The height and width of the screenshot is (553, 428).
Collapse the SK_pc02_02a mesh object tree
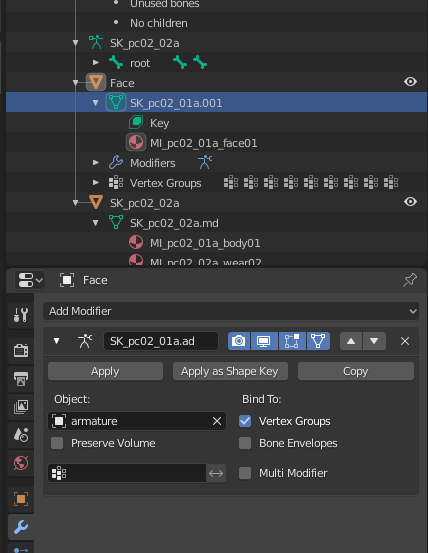[x=75, y=203]
